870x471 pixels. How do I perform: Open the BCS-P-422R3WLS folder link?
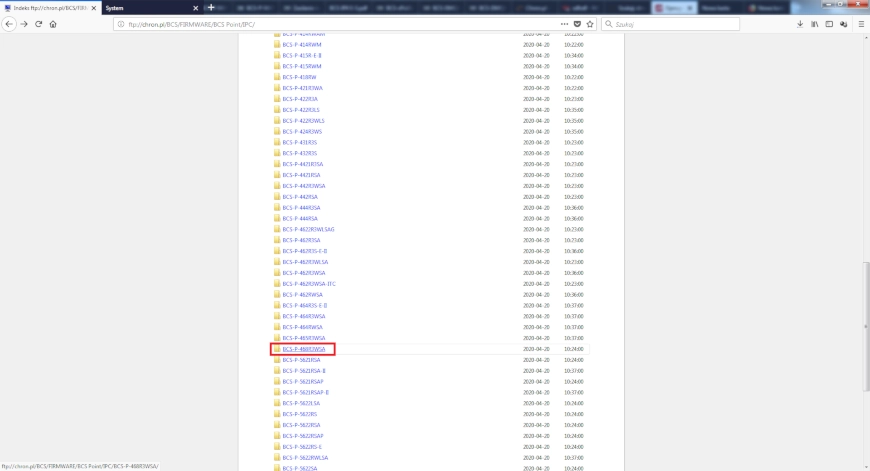click(x=304, y=120)
